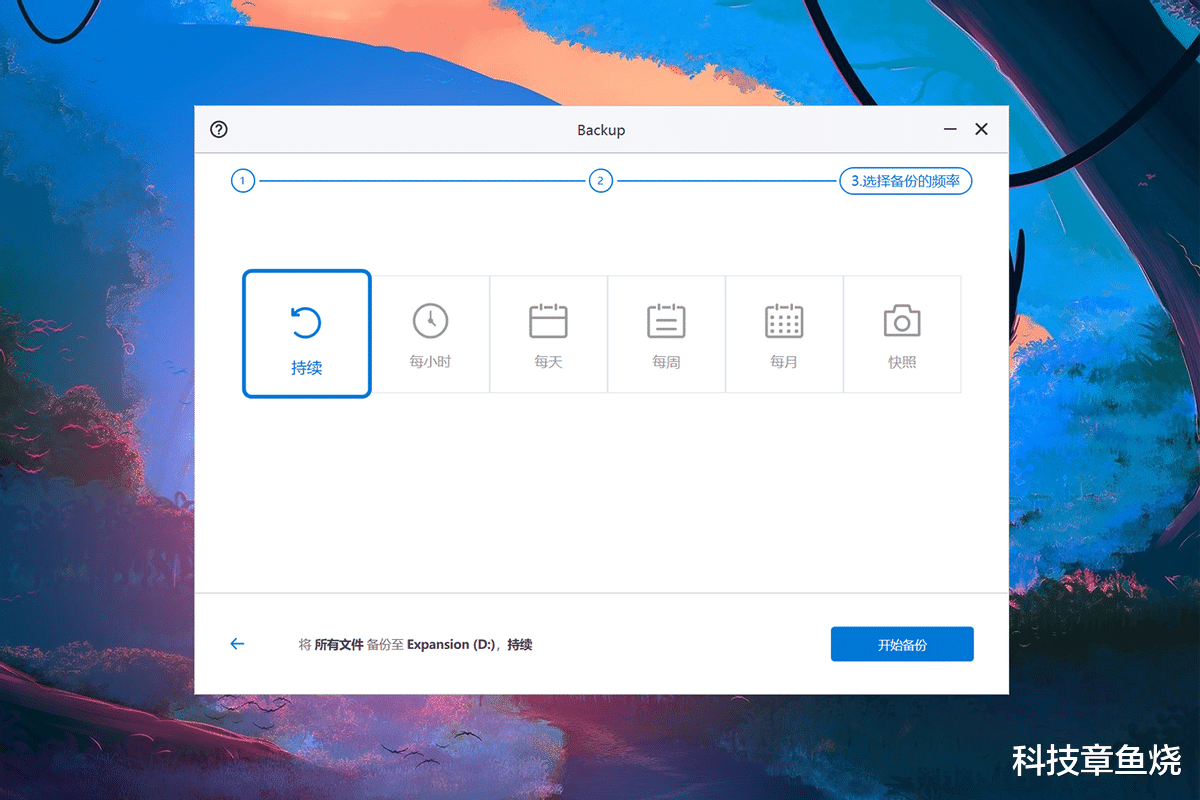The image size is (1200, 800).
Task: Click the 开始备份 start backup button
Action: tap(902, 645)
